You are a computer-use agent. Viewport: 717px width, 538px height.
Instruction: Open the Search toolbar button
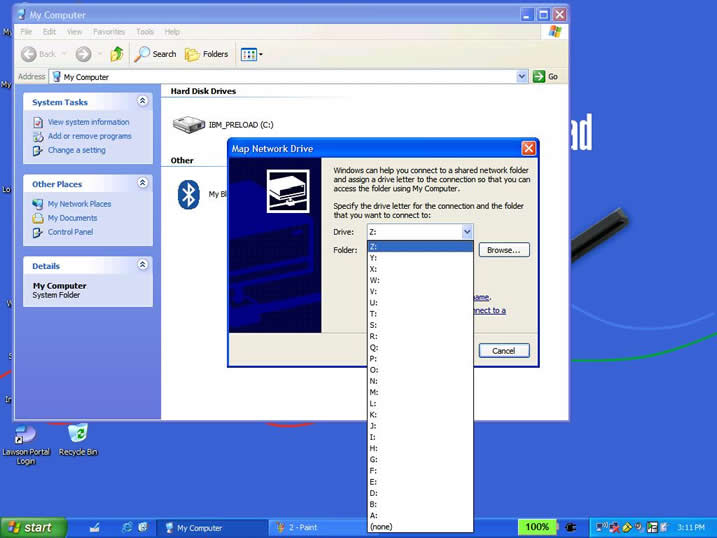click(x=156, y=54)
